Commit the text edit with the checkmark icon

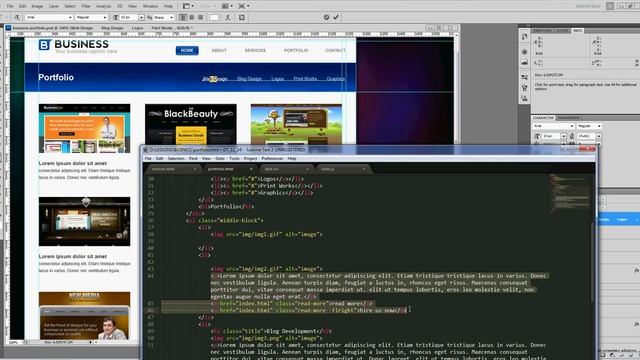click(336, 17)
